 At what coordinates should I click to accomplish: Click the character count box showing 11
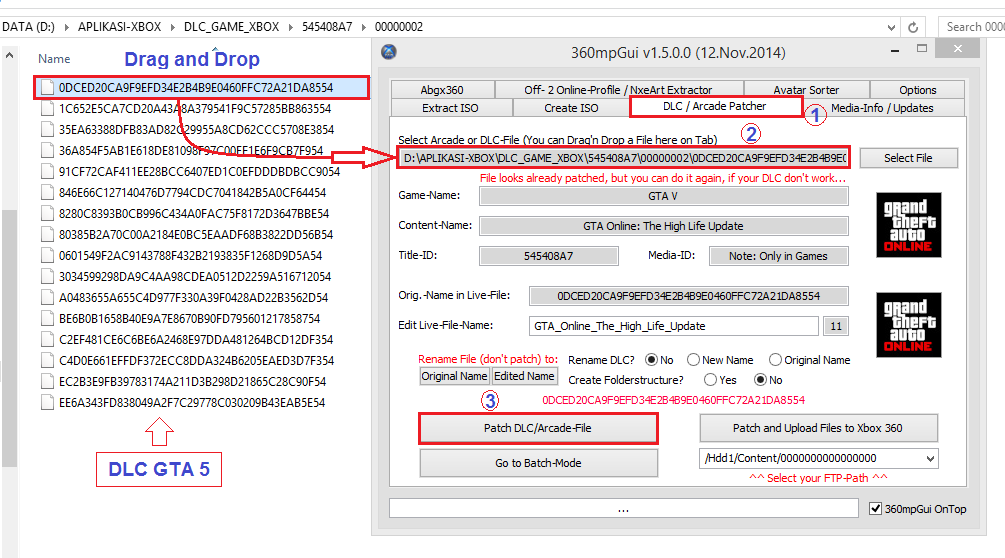[x=836, y=326]
